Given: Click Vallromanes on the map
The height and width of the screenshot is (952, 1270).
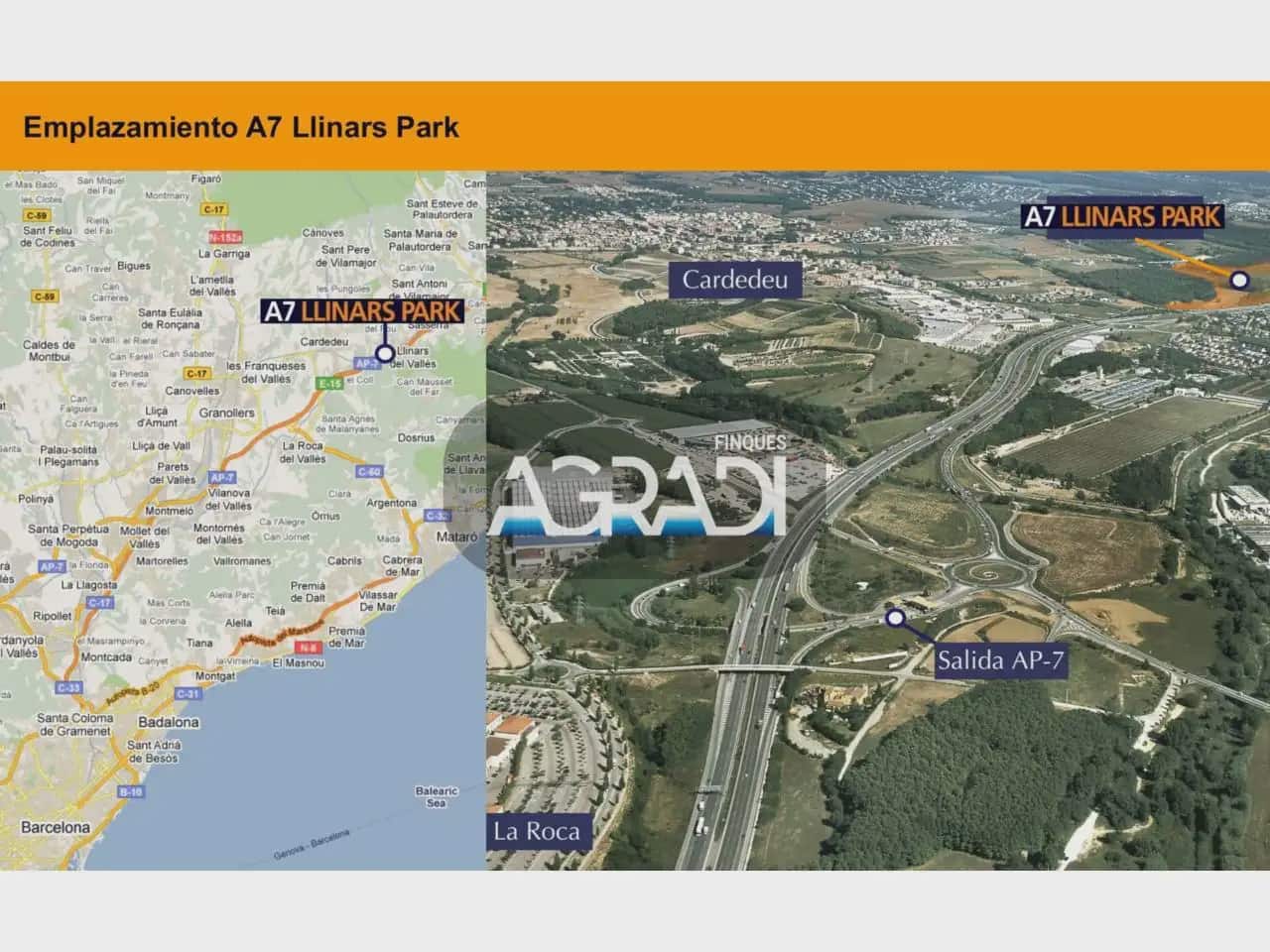Looking at the screenshot, I should click(x=242, y=561).
